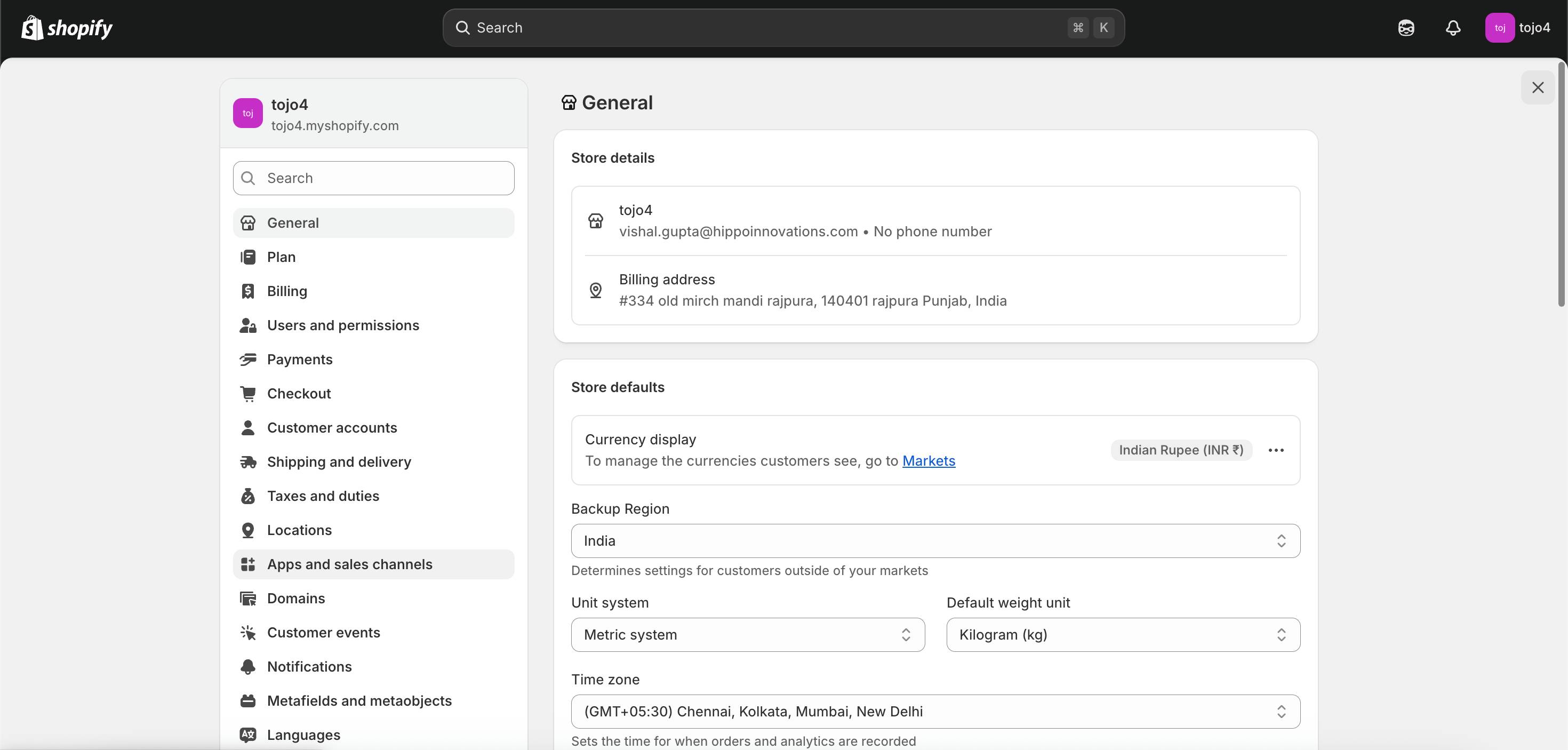Open the Backup Region India dropdown

coord(935,540)
